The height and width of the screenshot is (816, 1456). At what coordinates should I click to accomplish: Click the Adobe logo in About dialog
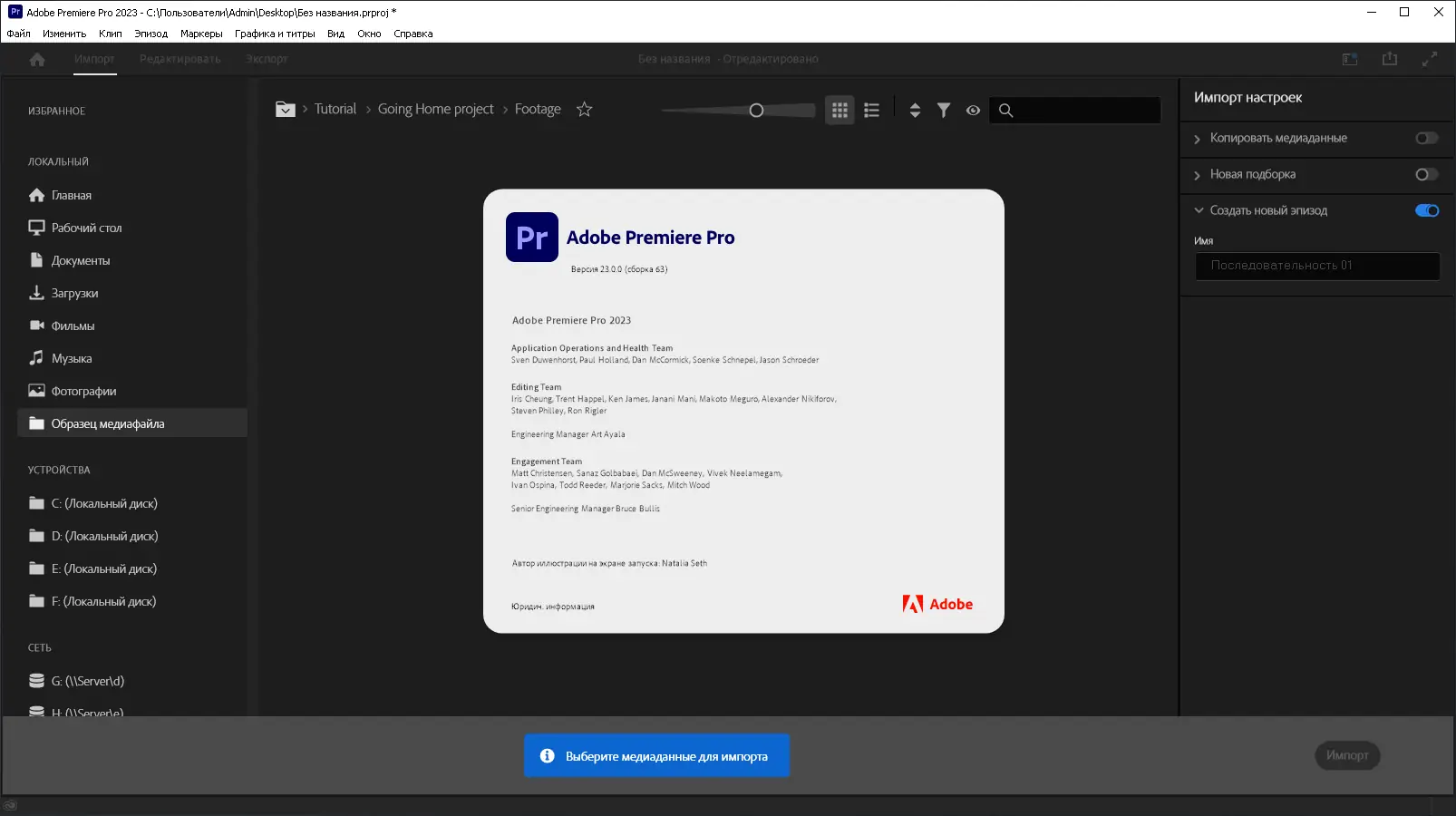click(x=937, y=604)
